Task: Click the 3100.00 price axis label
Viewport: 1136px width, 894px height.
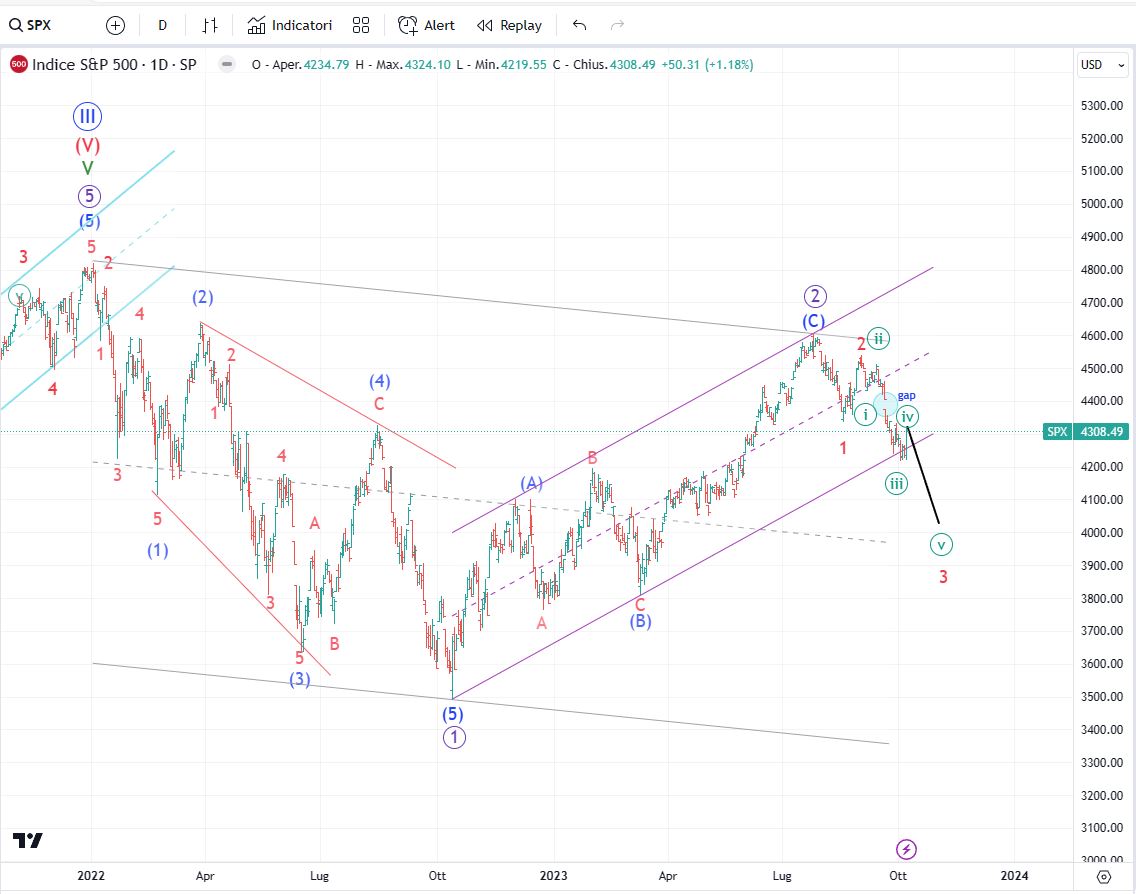Action: 1101,828
